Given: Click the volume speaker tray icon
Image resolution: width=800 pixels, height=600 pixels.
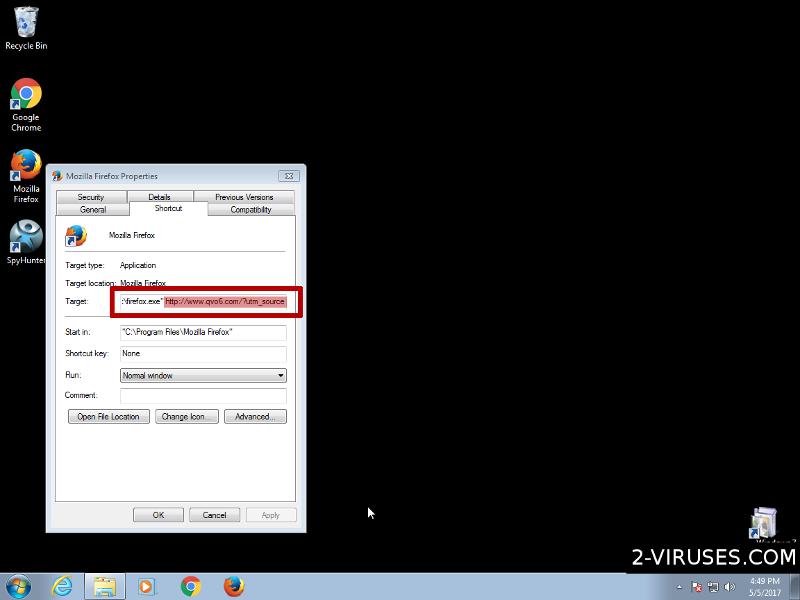Looking at the screenshot, I should (x=730, y=587).
